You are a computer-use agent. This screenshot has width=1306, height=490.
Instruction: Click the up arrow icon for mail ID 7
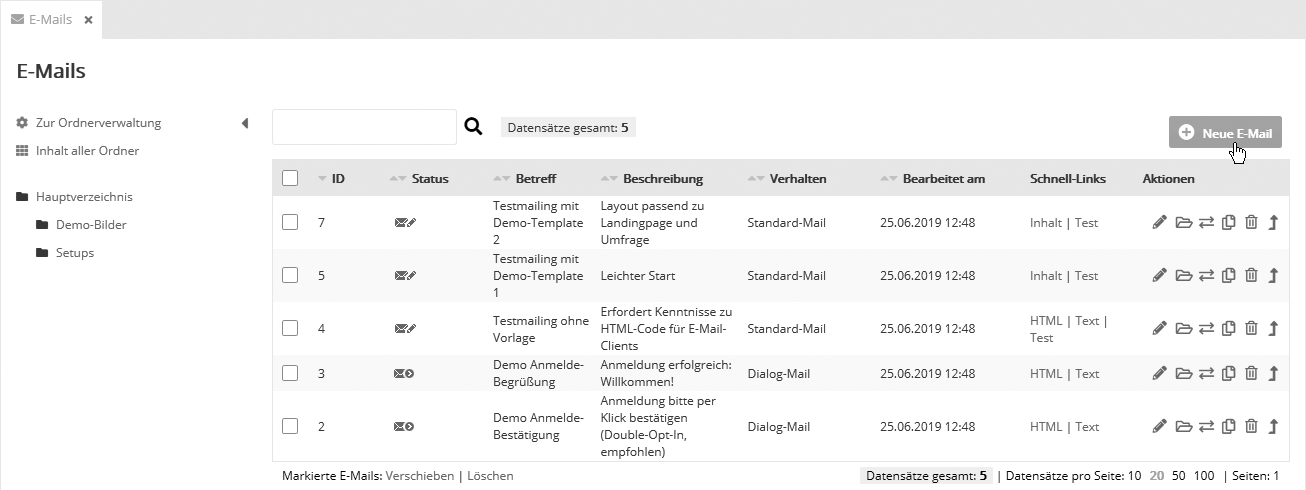coord(1273,222)
